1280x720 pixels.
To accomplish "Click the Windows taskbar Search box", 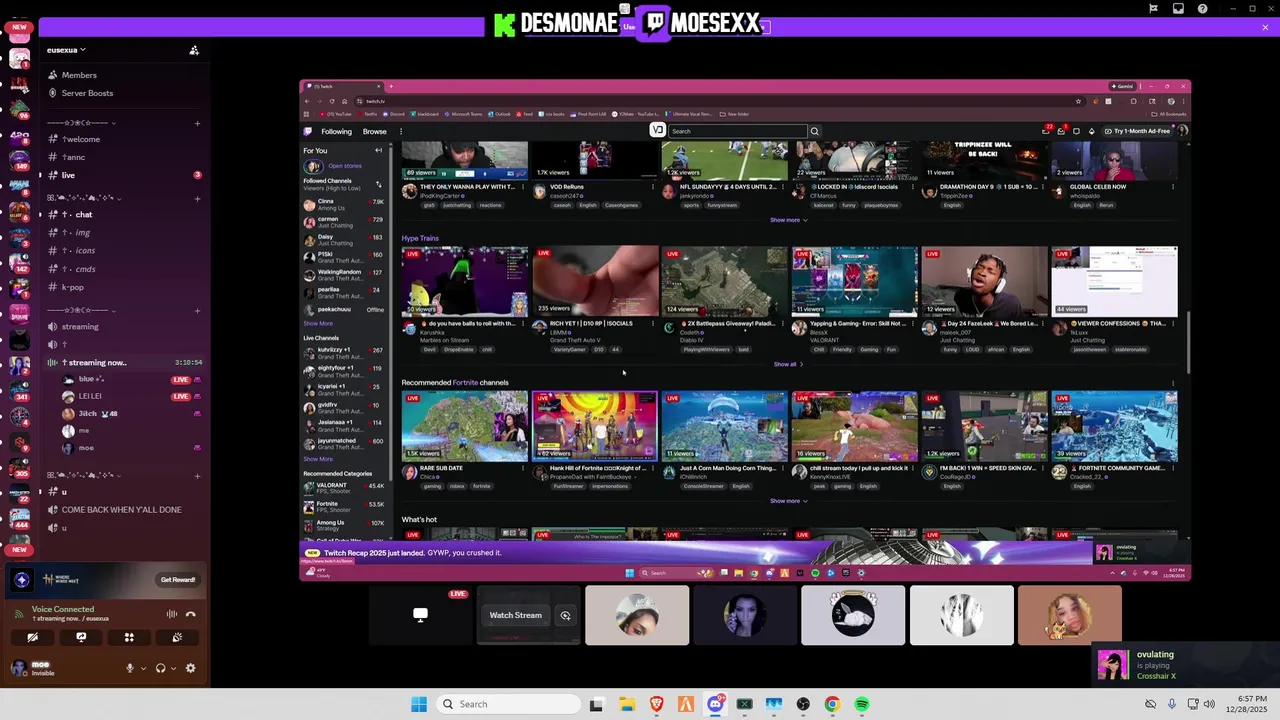I will 507,704.
